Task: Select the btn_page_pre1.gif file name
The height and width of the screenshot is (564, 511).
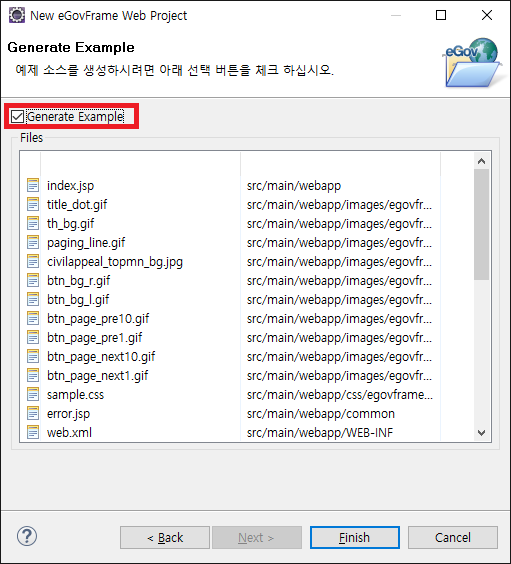Action: [94, 338]
